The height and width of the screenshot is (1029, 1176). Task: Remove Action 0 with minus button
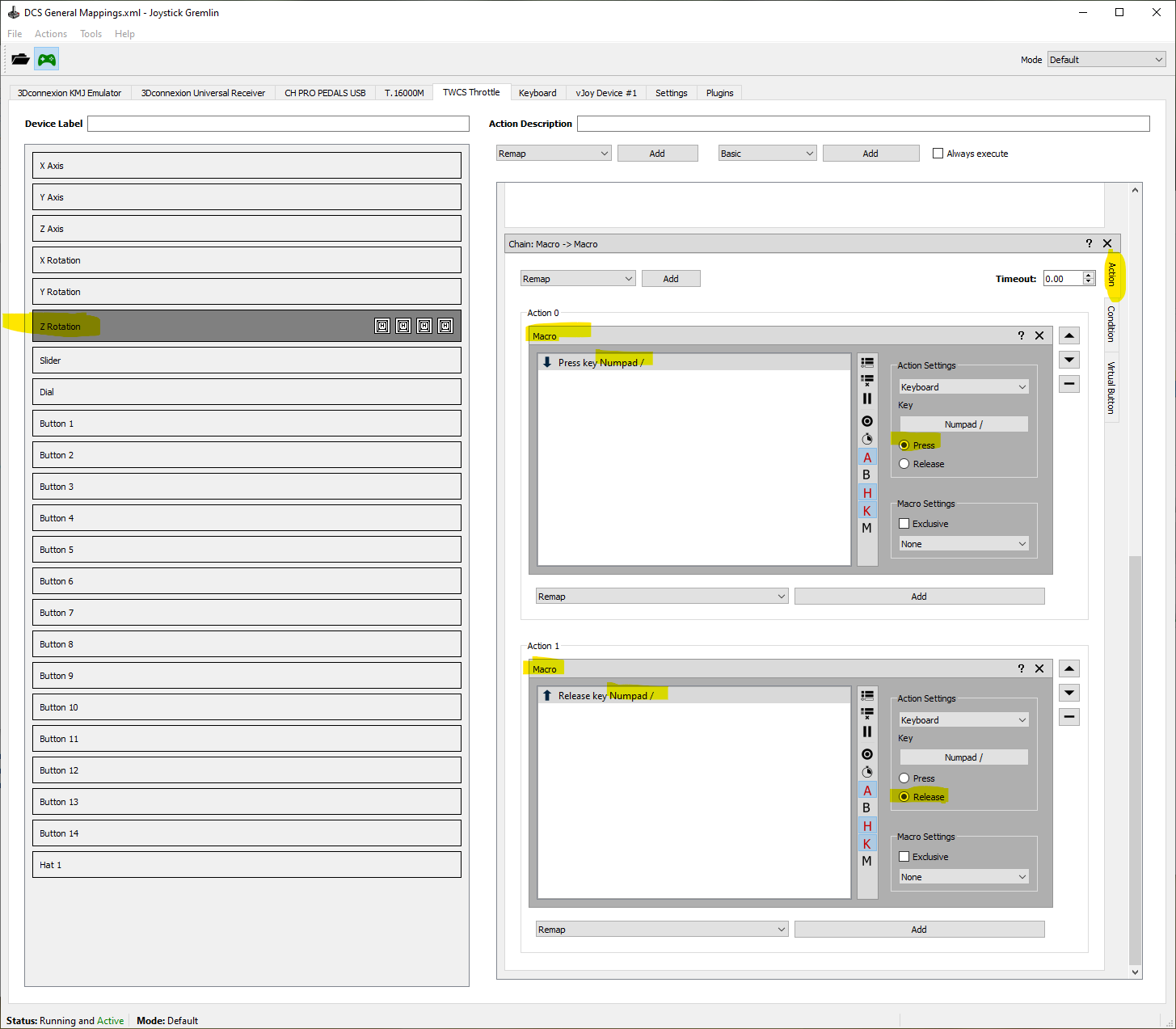coord(1069,384)
